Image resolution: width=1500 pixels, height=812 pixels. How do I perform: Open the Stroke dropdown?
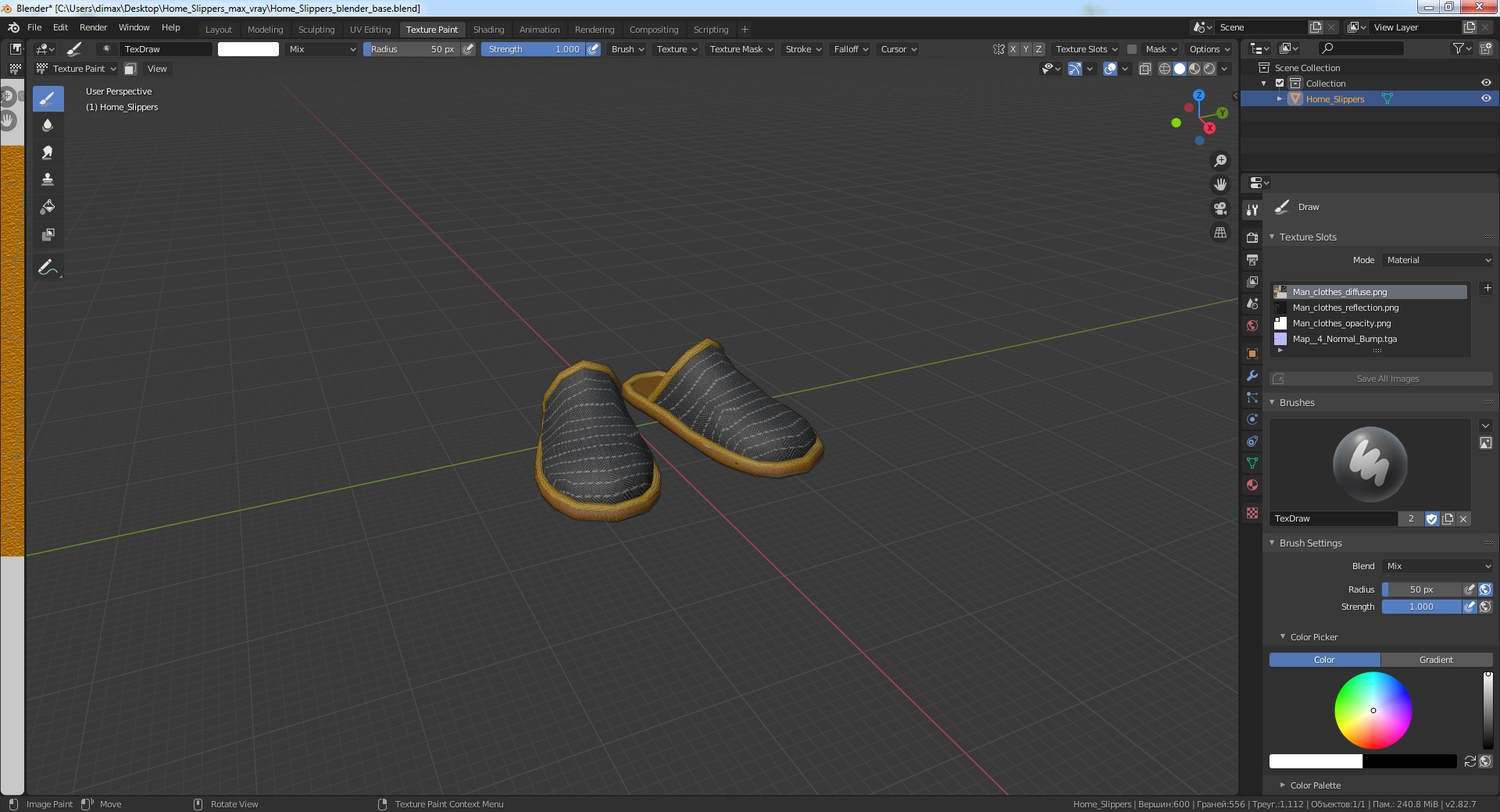point(803,49)
